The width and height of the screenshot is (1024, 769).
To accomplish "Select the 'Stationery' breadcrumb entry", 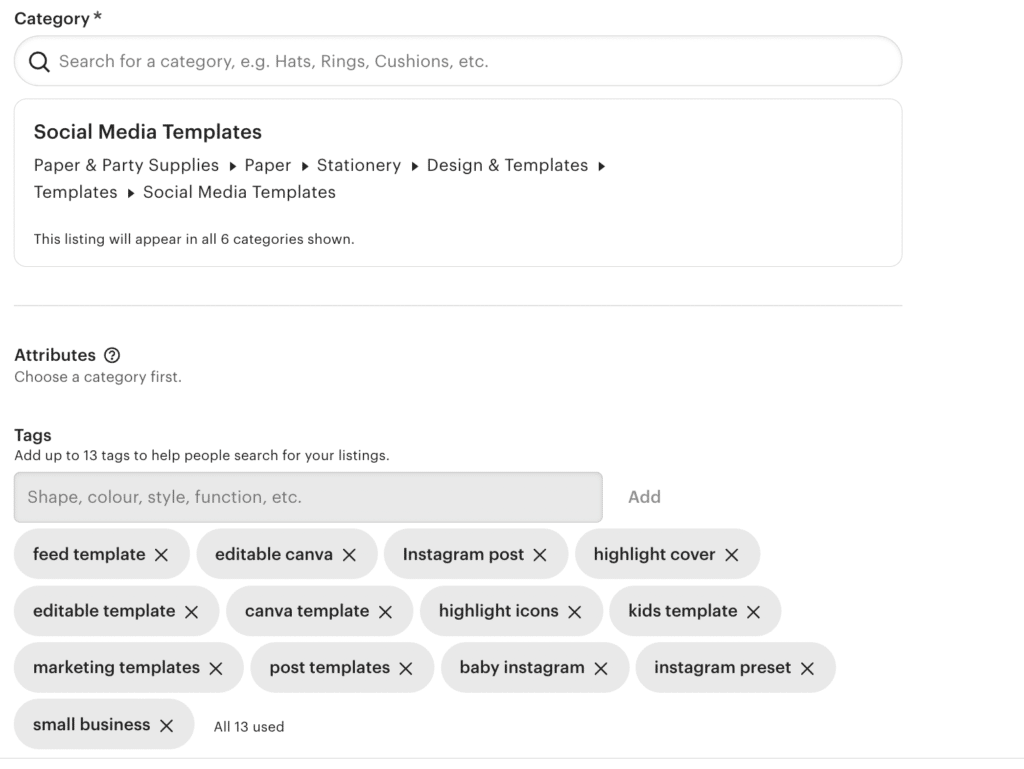I will pyautogui.click(x=359, y=165).
